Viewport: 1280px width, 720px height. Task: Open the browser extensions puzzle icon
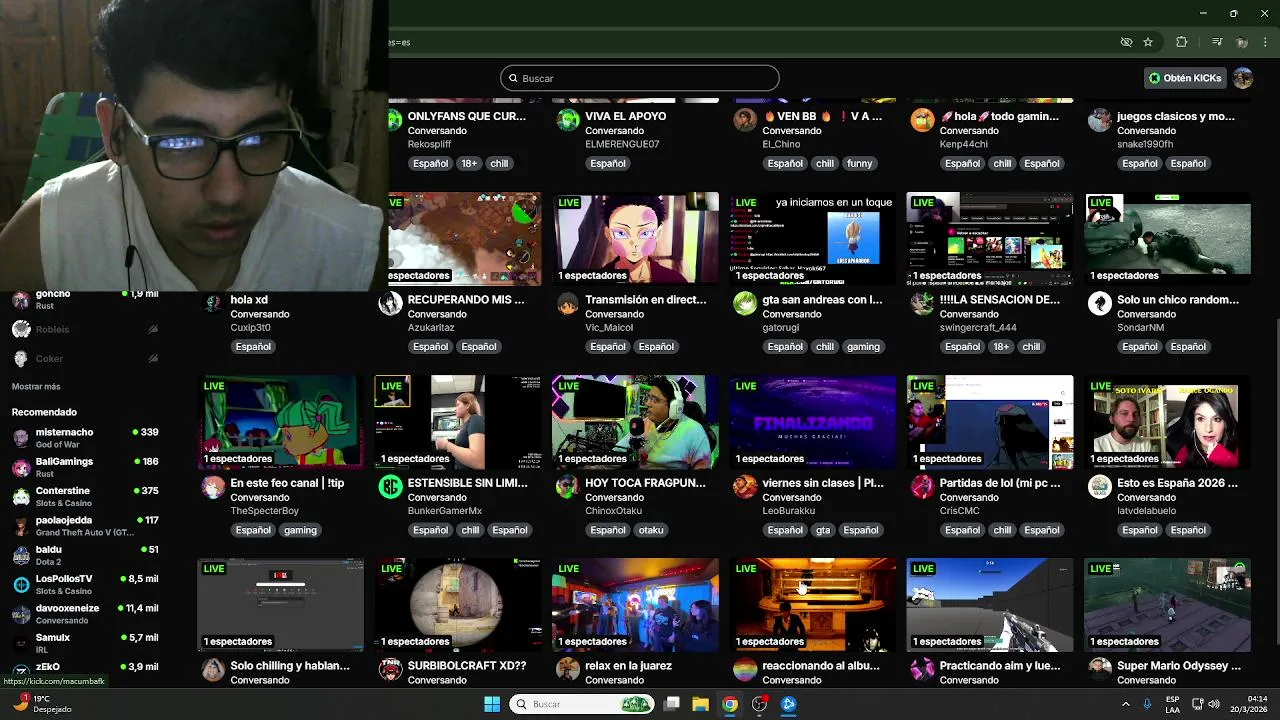point(1181,42)
